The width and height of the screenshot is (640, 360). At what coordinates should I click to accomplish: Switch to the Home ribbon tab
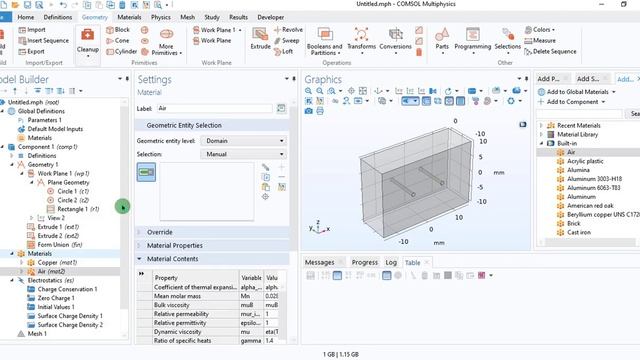point(26,17)
